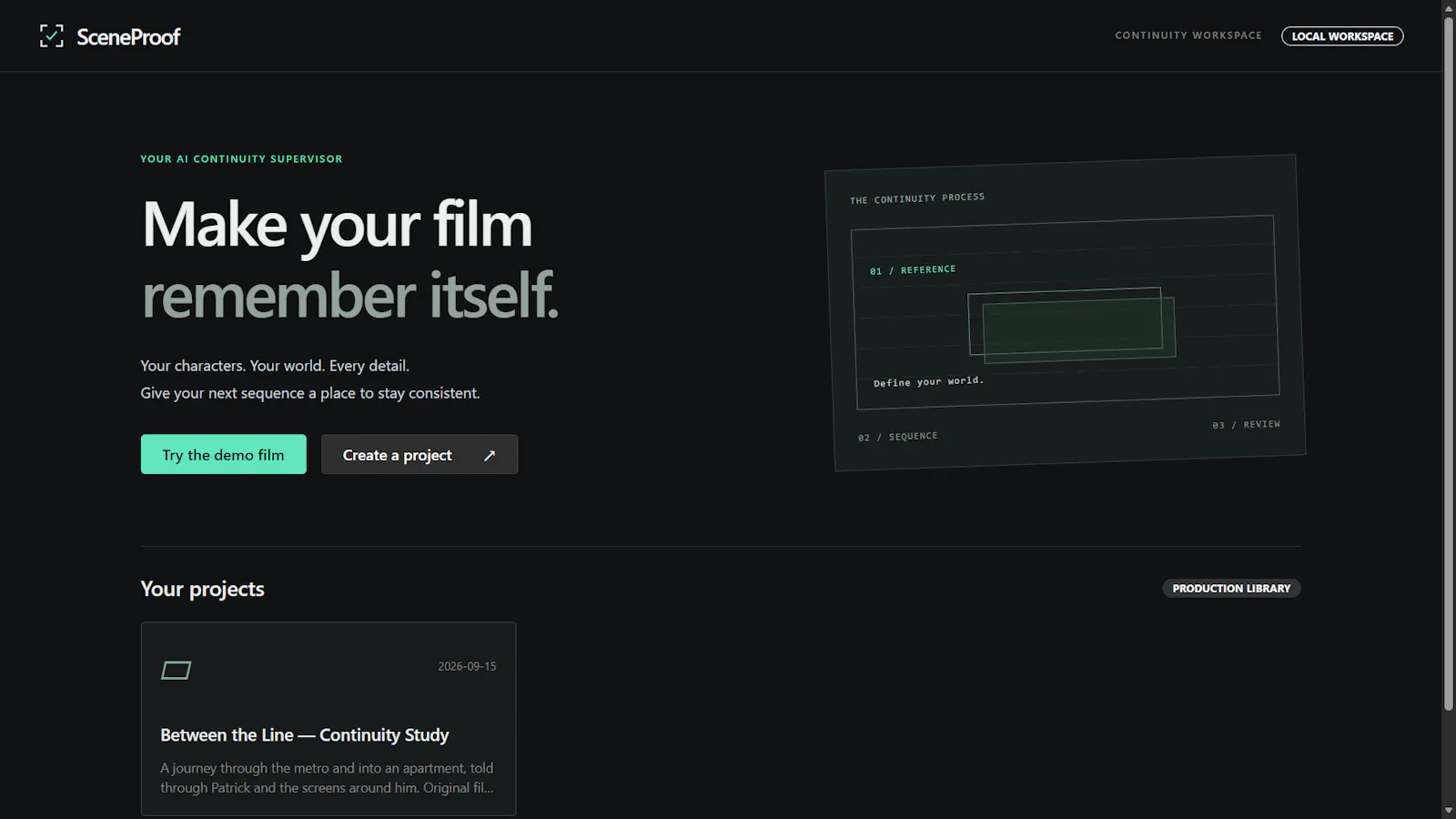Click the arrow icon on Create a project
Viewport: 1456px width, 819px height.
(x=490, y=455)
